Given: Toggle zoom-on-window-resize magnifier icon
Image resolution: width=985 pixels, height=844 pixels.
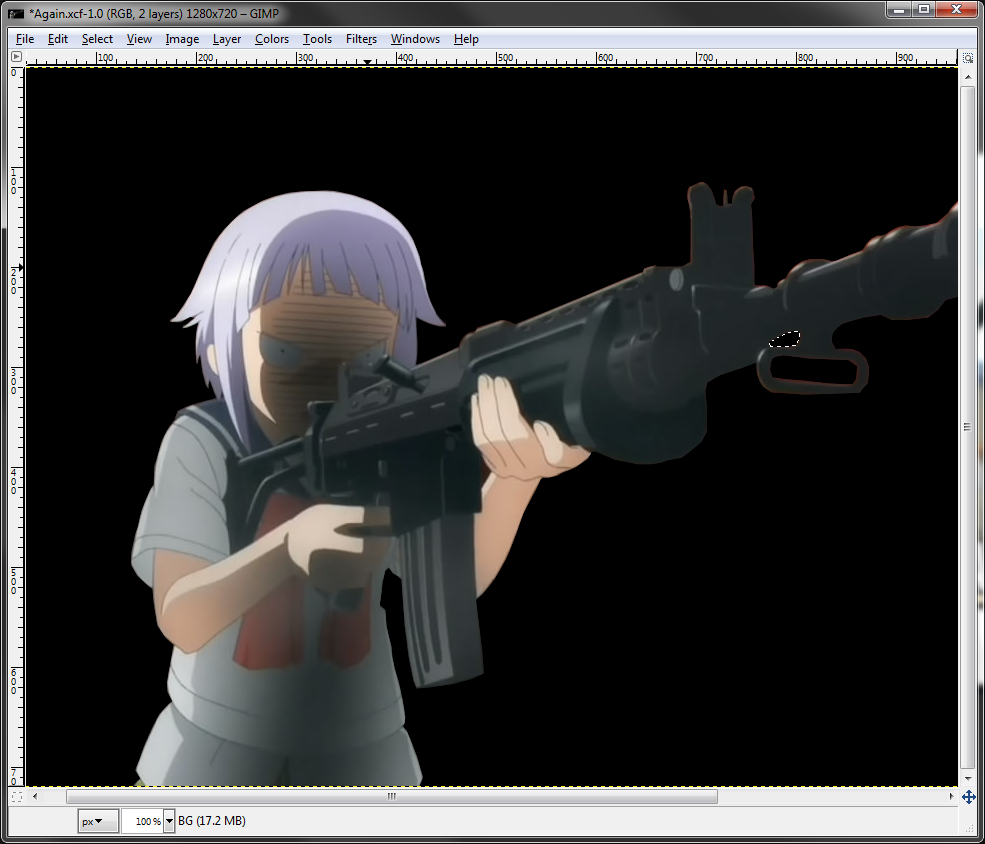Looking at the screenshot, I should click(x=967, y=58).
